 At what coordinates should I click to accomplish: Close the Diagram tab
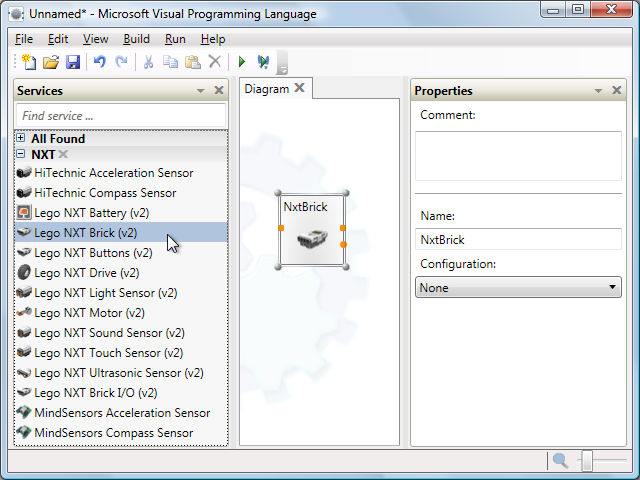click(x=300, y=88)
